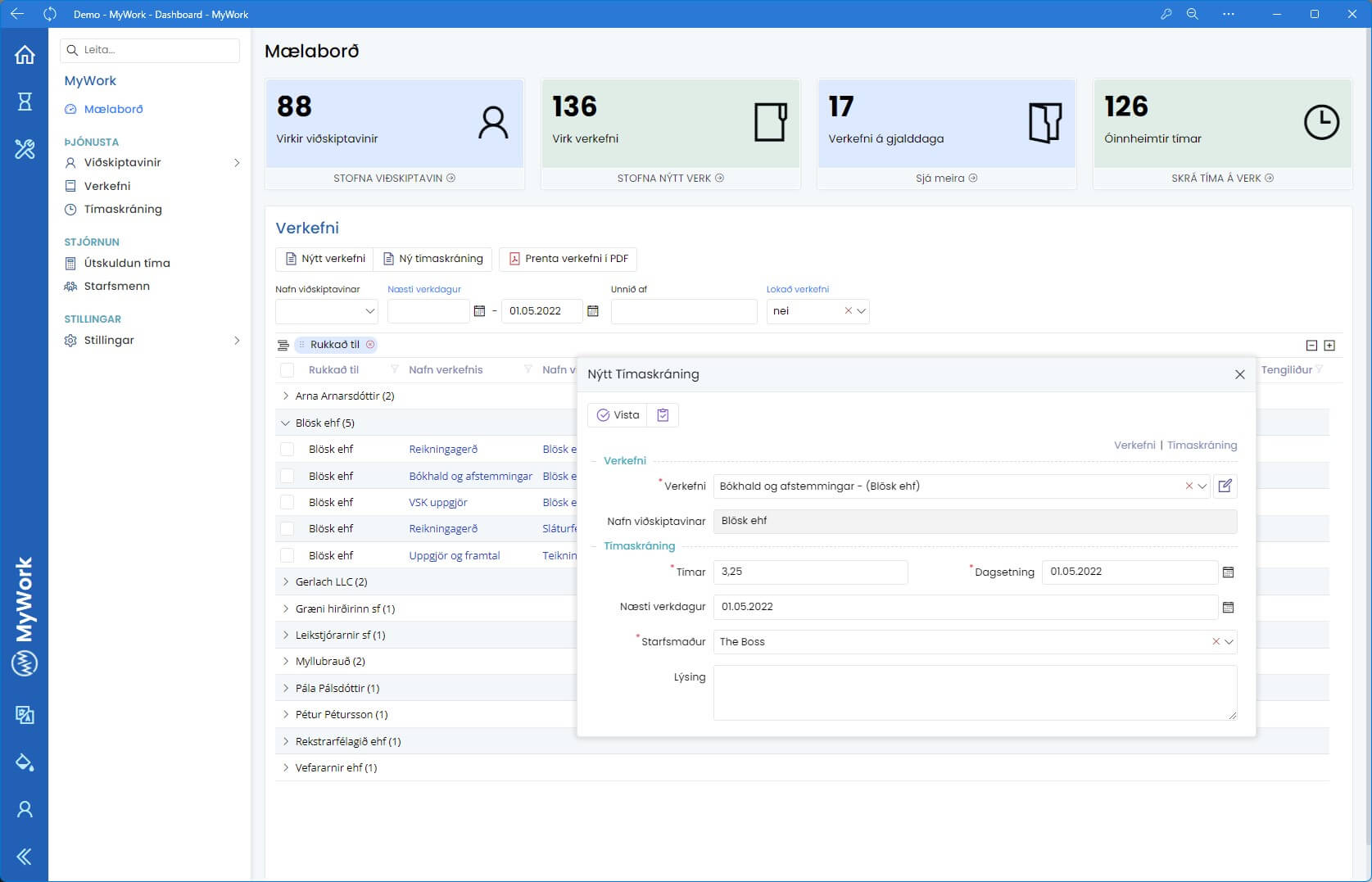Click filter icon on Nafn verkefnis column
Viewport: 1372px width, 882px height.
(x=528, y=370)
